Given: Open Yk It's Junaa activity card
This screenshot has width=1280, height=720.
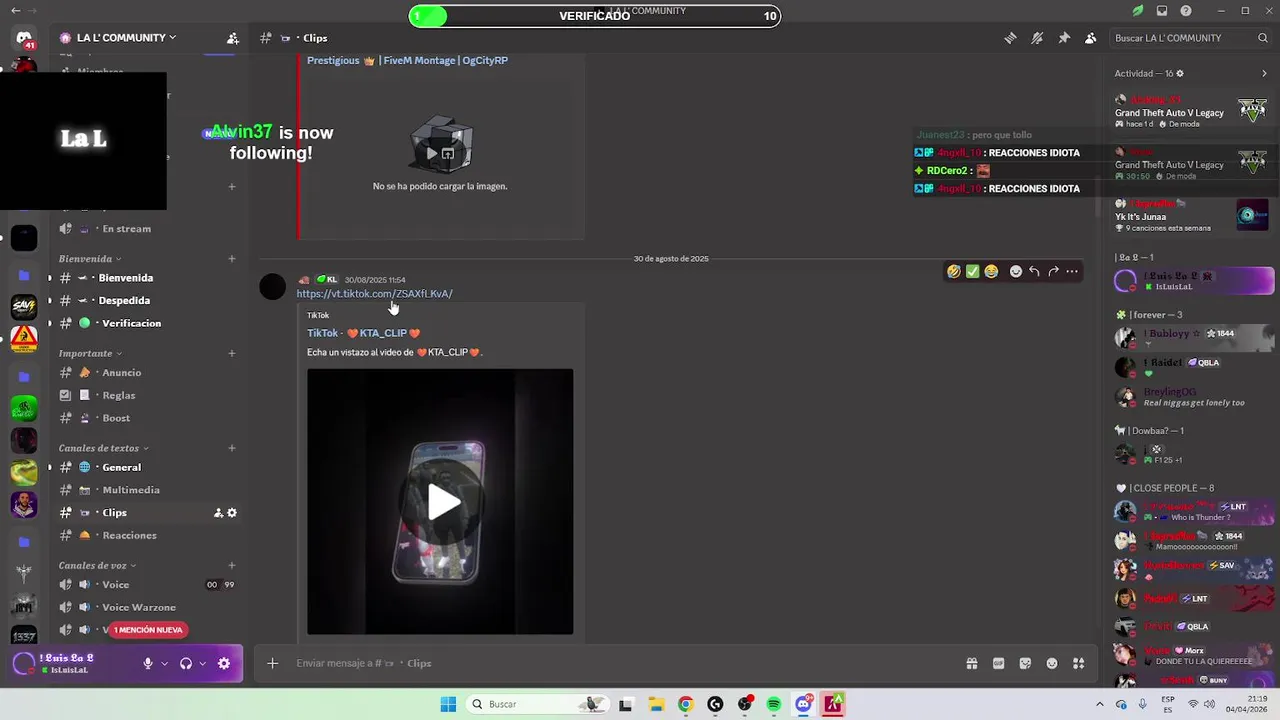Looking at the screenshot, I should pyautogui.click(x=1192, y=216).
